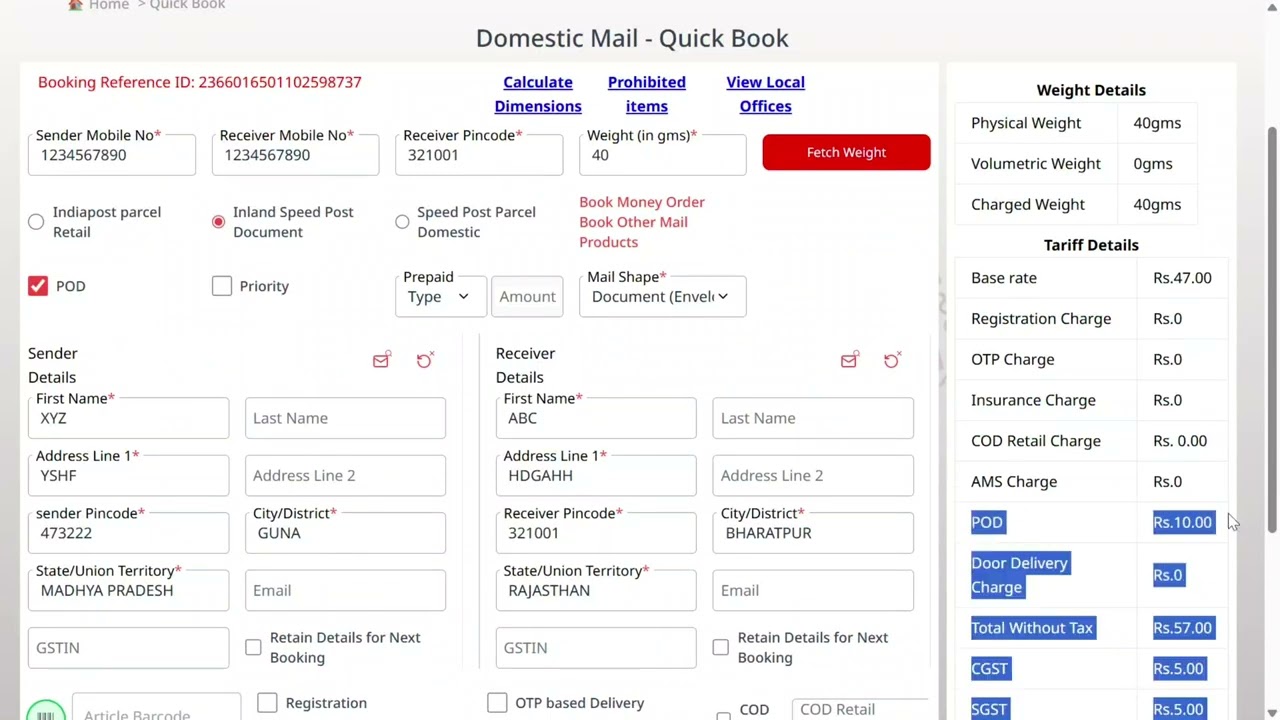Tick the COD checkbox
1280x720 pixels.
click(723, 715)
